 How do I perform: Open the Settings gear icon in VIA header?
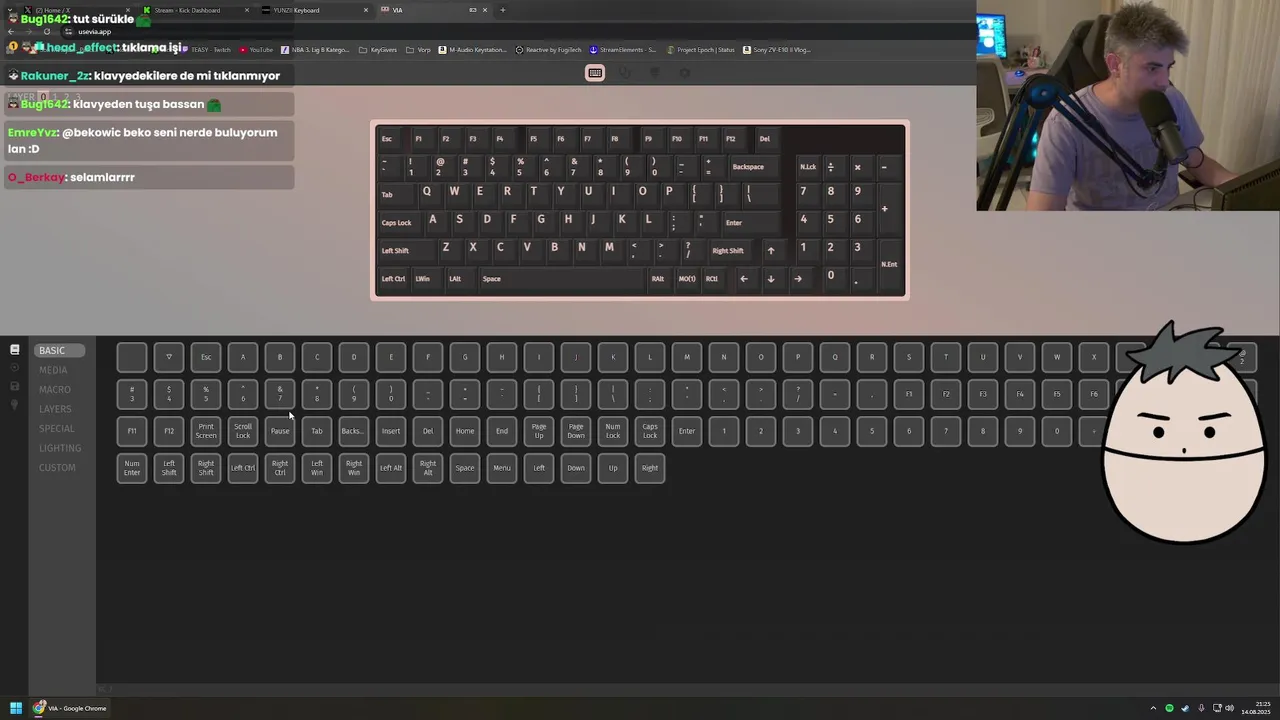685,73
